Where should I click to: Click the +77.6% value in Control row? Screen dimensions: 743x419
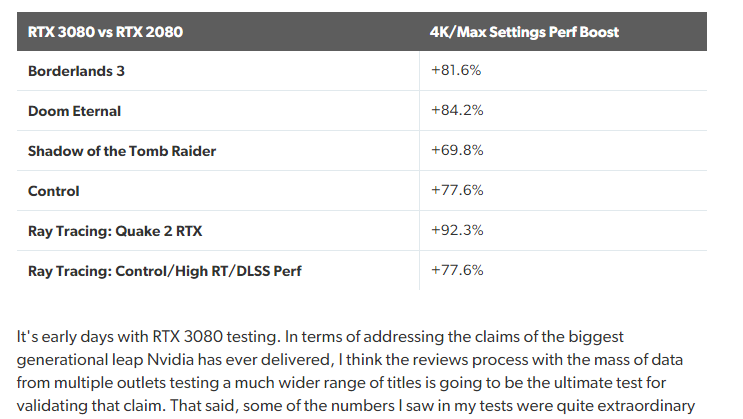click(x=457, y=190)
